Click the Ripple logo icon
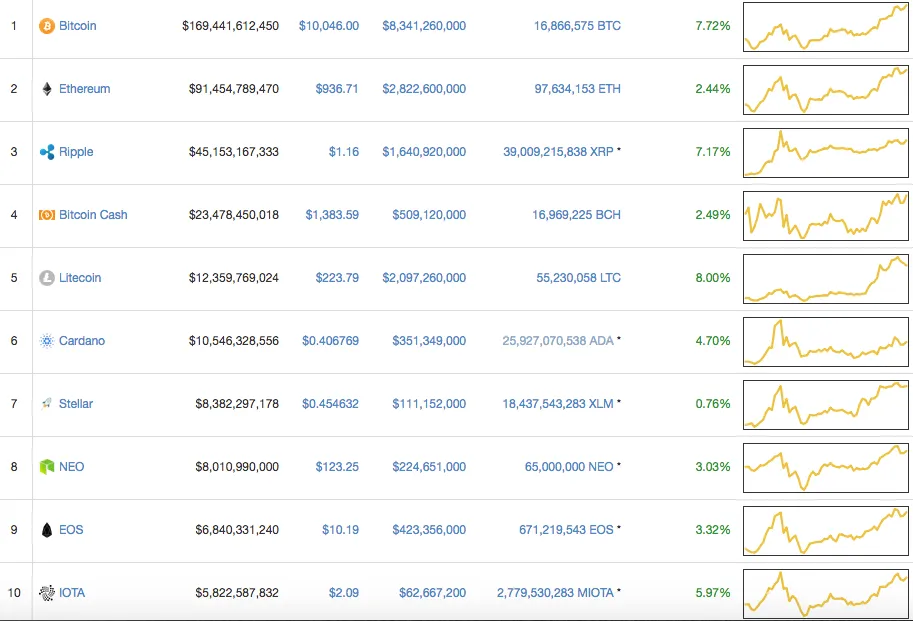The height and width of the screenshot is (621, 913). coord(47,152)
